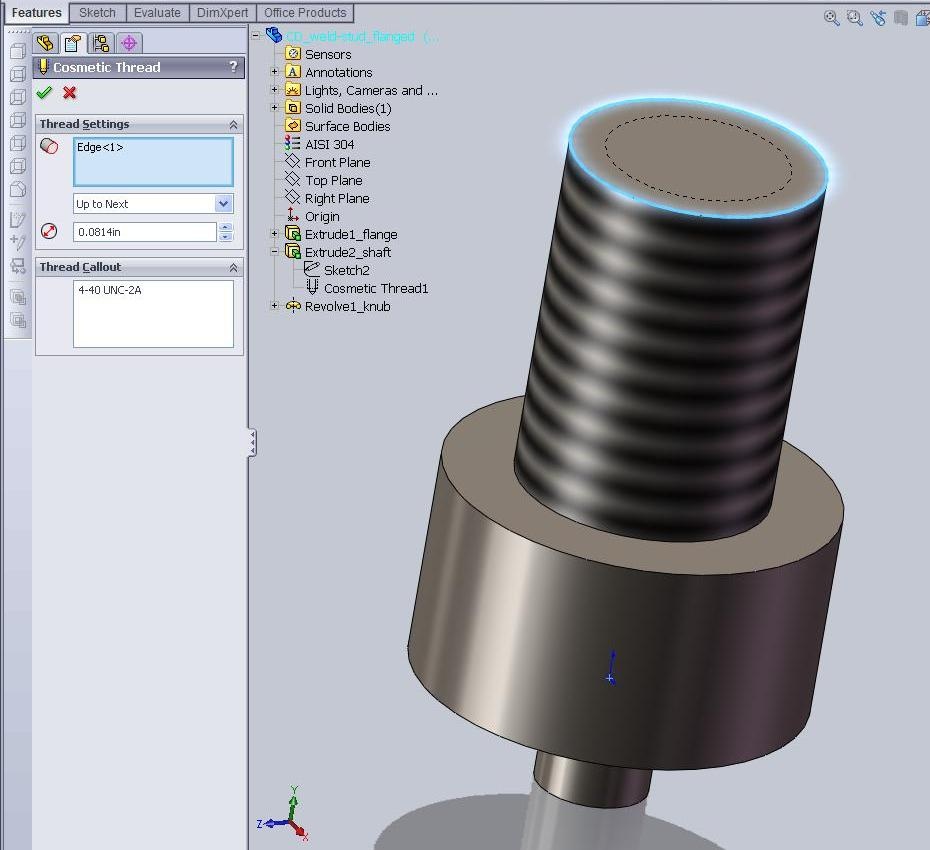Select Front Plane in the tree
The height and width of the screenshot is (850, 930).
click(337, 163)
